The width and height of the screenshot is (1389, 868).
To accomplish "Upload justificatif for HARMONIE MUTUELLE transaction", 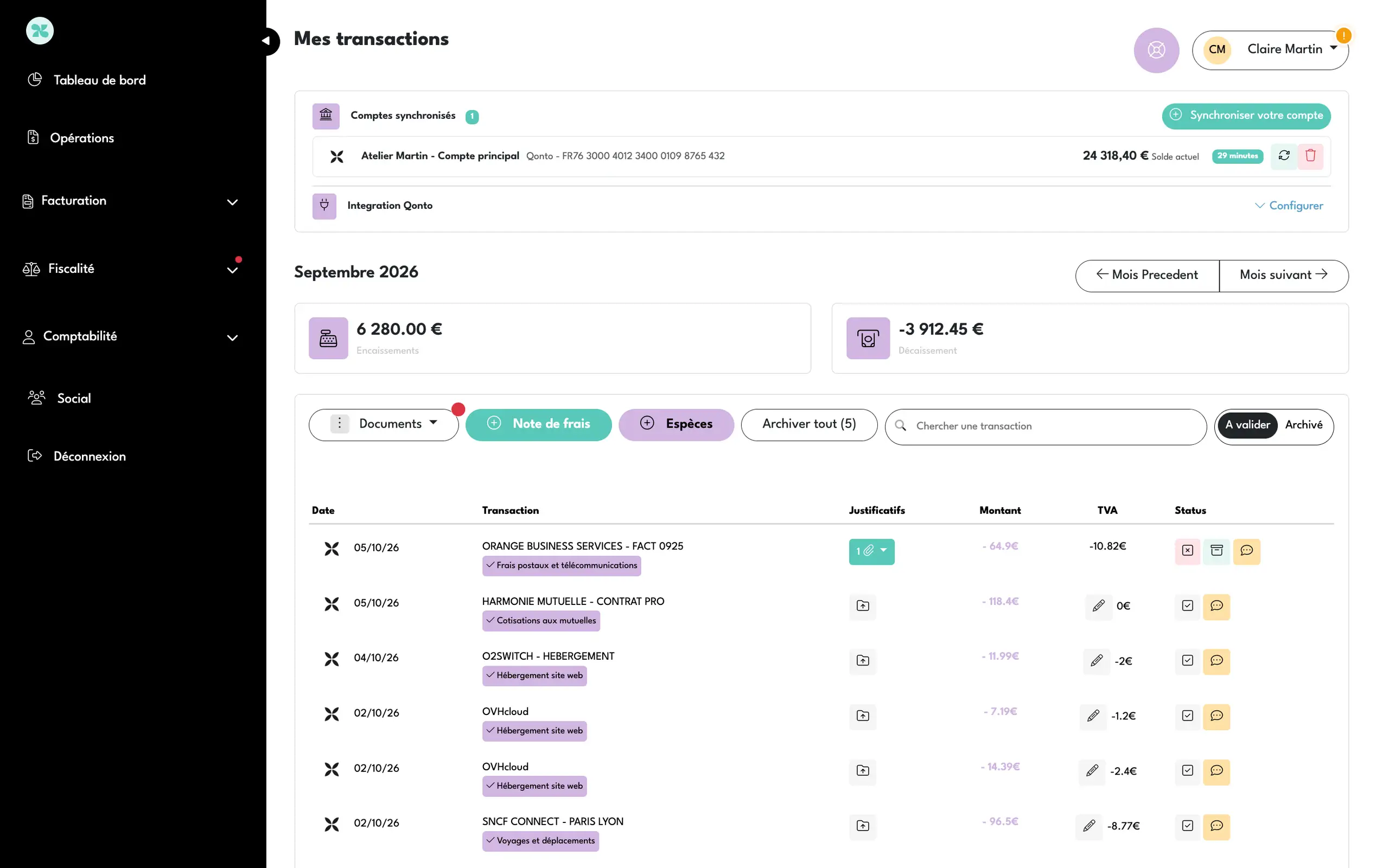I will [x=863, y=605].
